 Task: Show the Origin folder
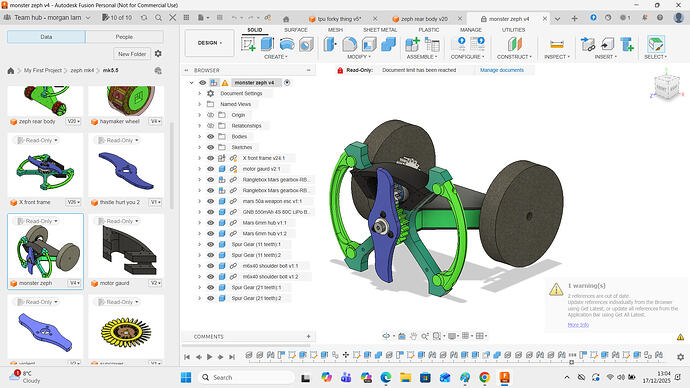pyautogui.click(x=211, y=115)
